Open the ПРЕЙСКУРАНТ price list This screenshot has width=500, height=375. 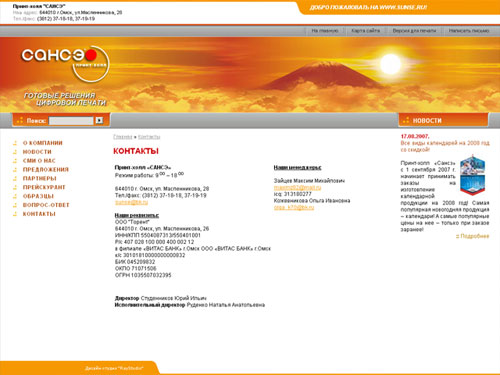tap(44, 187)
